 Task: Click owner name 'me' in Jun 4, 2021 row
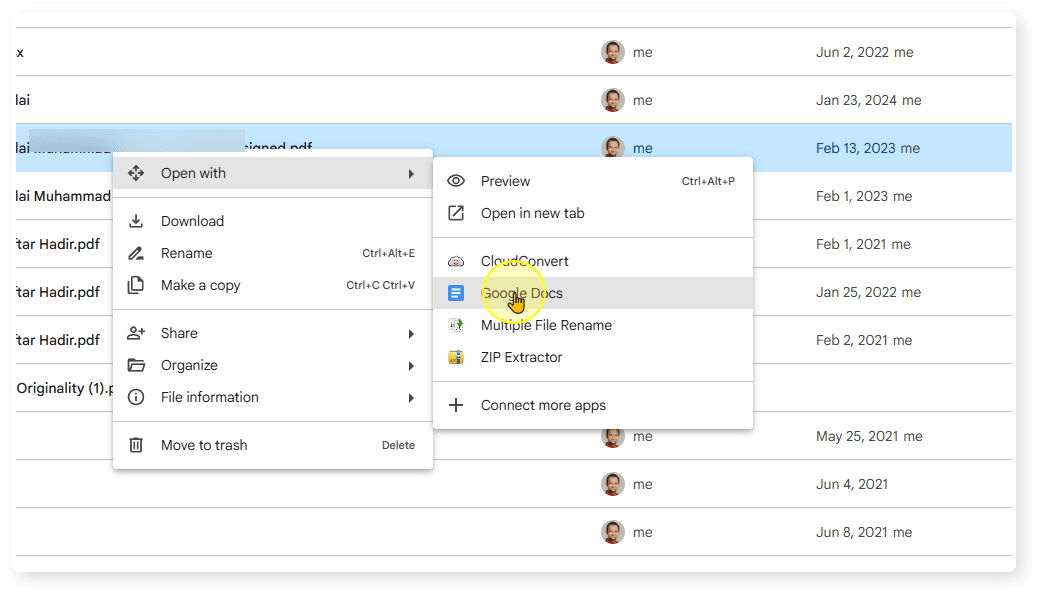(x=643, y=485)
